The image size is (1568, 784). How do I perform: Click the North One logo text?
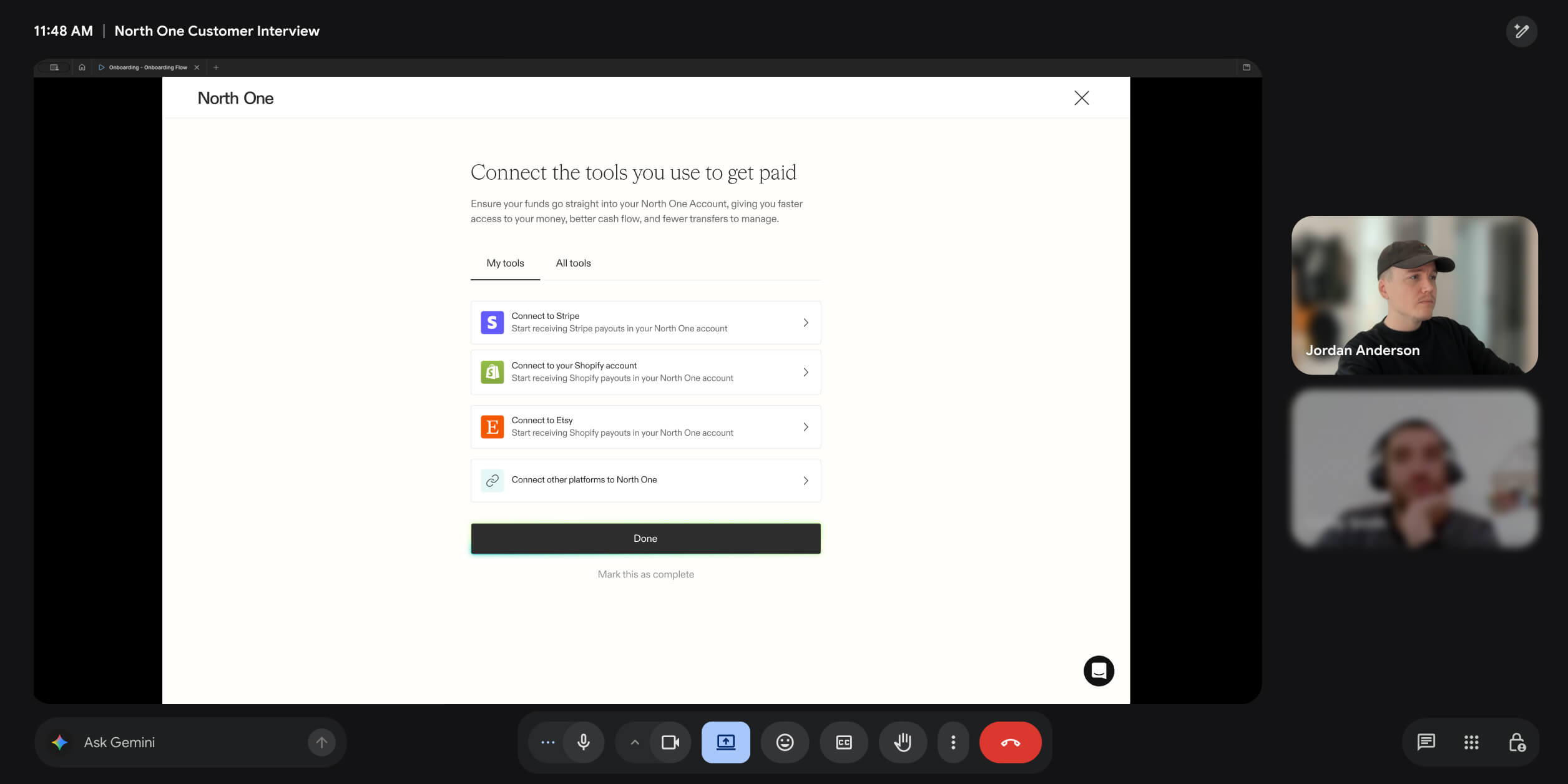click(235, 98)
